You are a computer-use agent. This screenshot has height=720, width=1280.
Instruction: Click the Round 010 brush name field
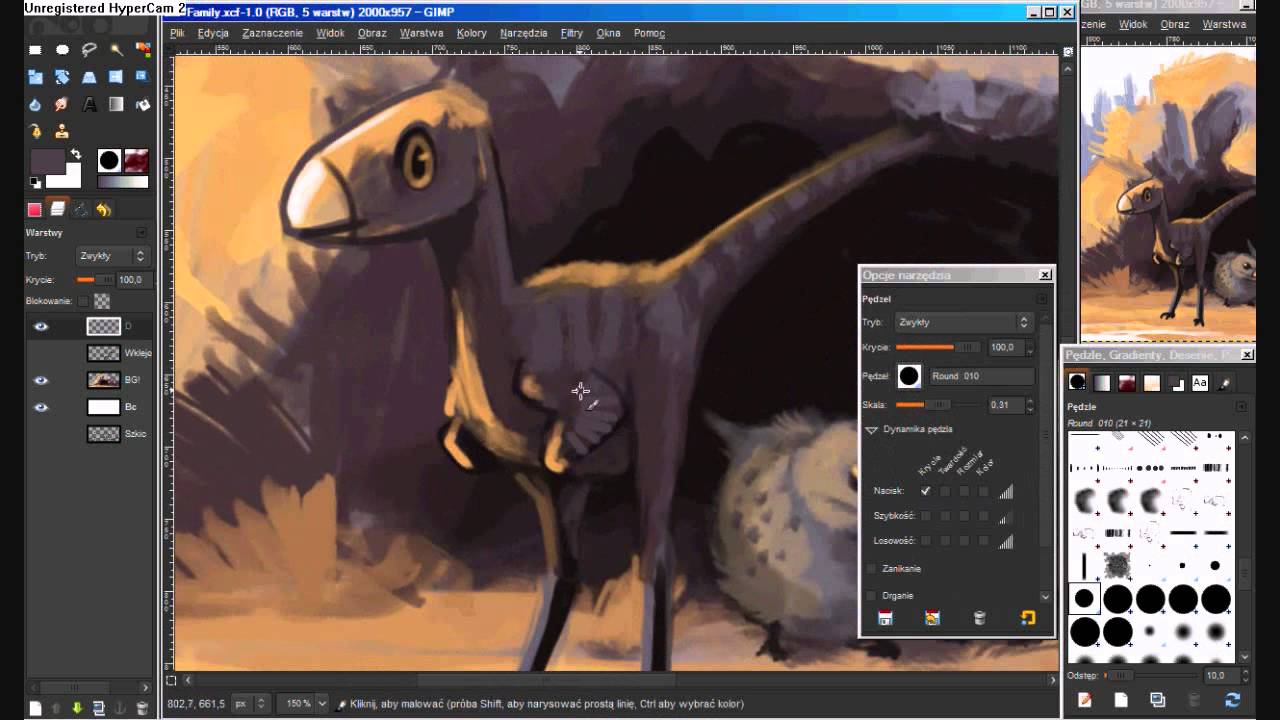pyautogui.click(x=982, y=376)
